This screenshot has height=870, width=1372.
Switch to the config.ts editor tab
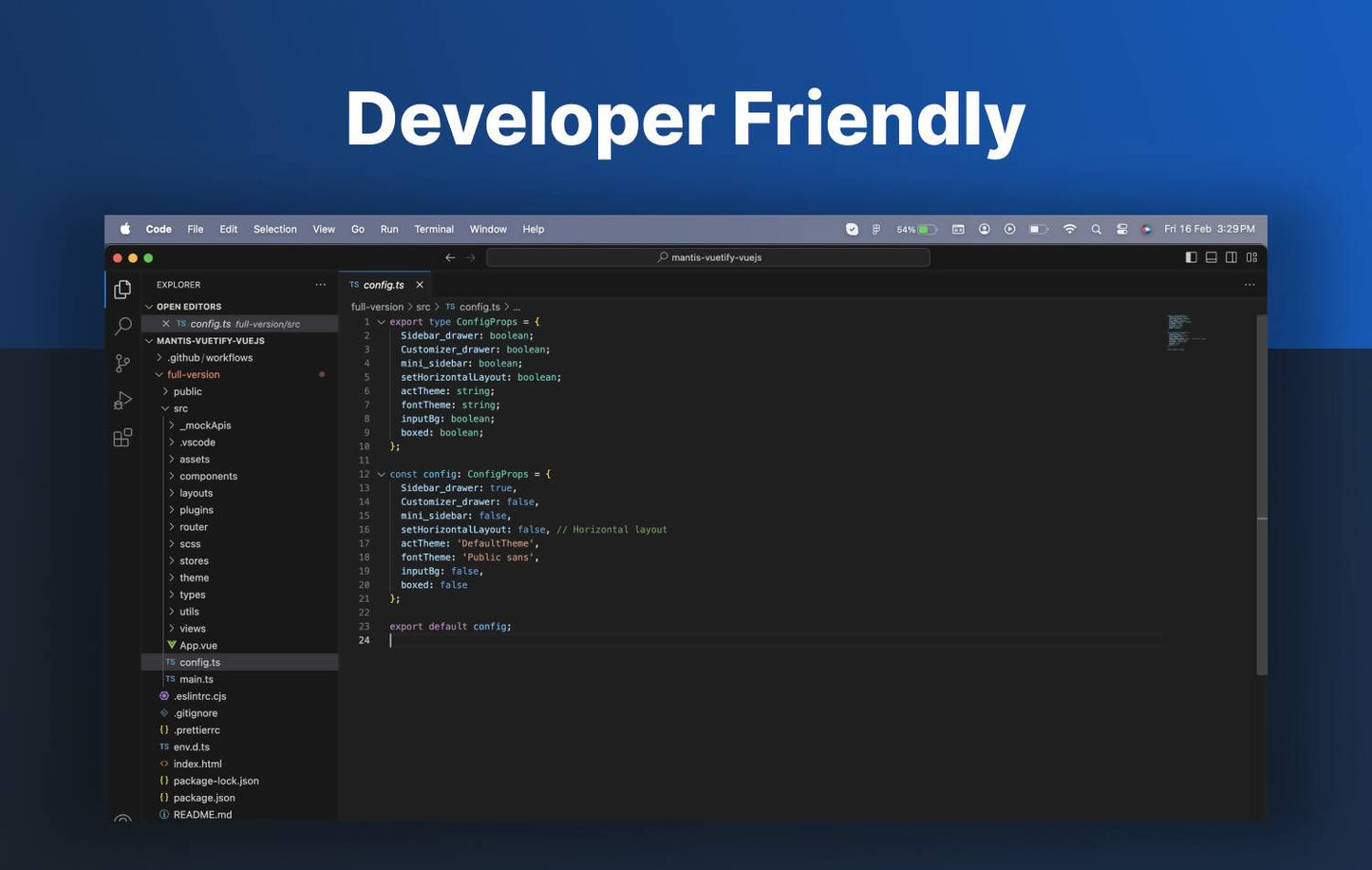tap(384, 285)
